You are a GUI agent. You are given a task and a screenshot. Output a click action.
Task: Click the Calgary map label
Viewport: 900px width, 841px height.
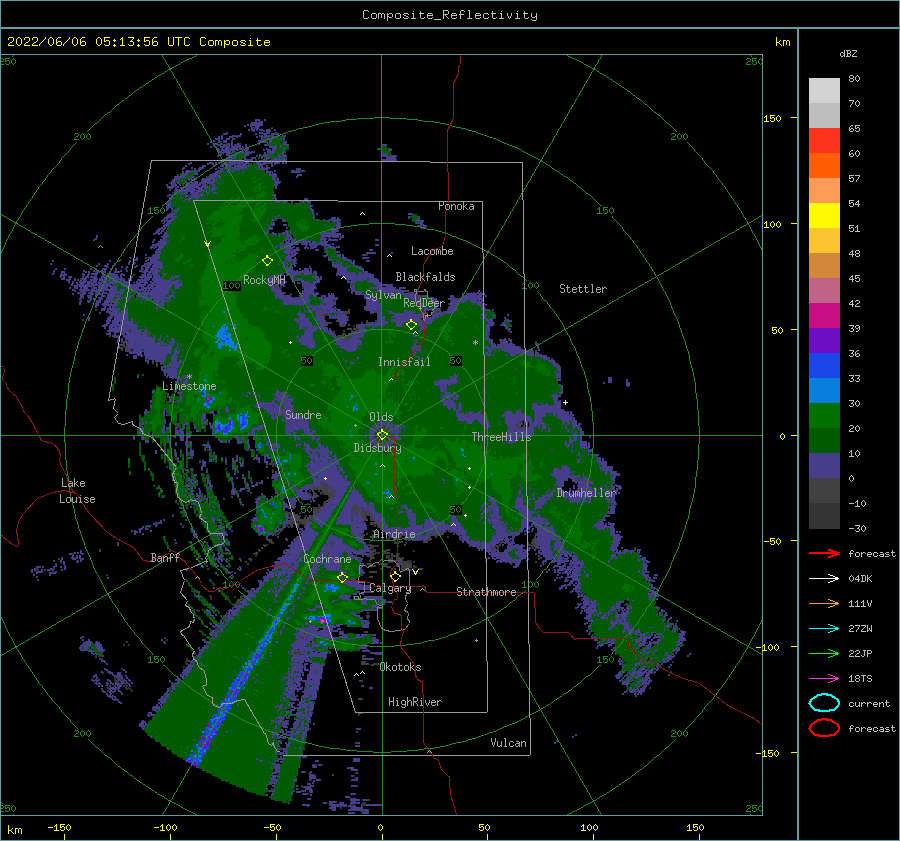(x=390, y=588)
